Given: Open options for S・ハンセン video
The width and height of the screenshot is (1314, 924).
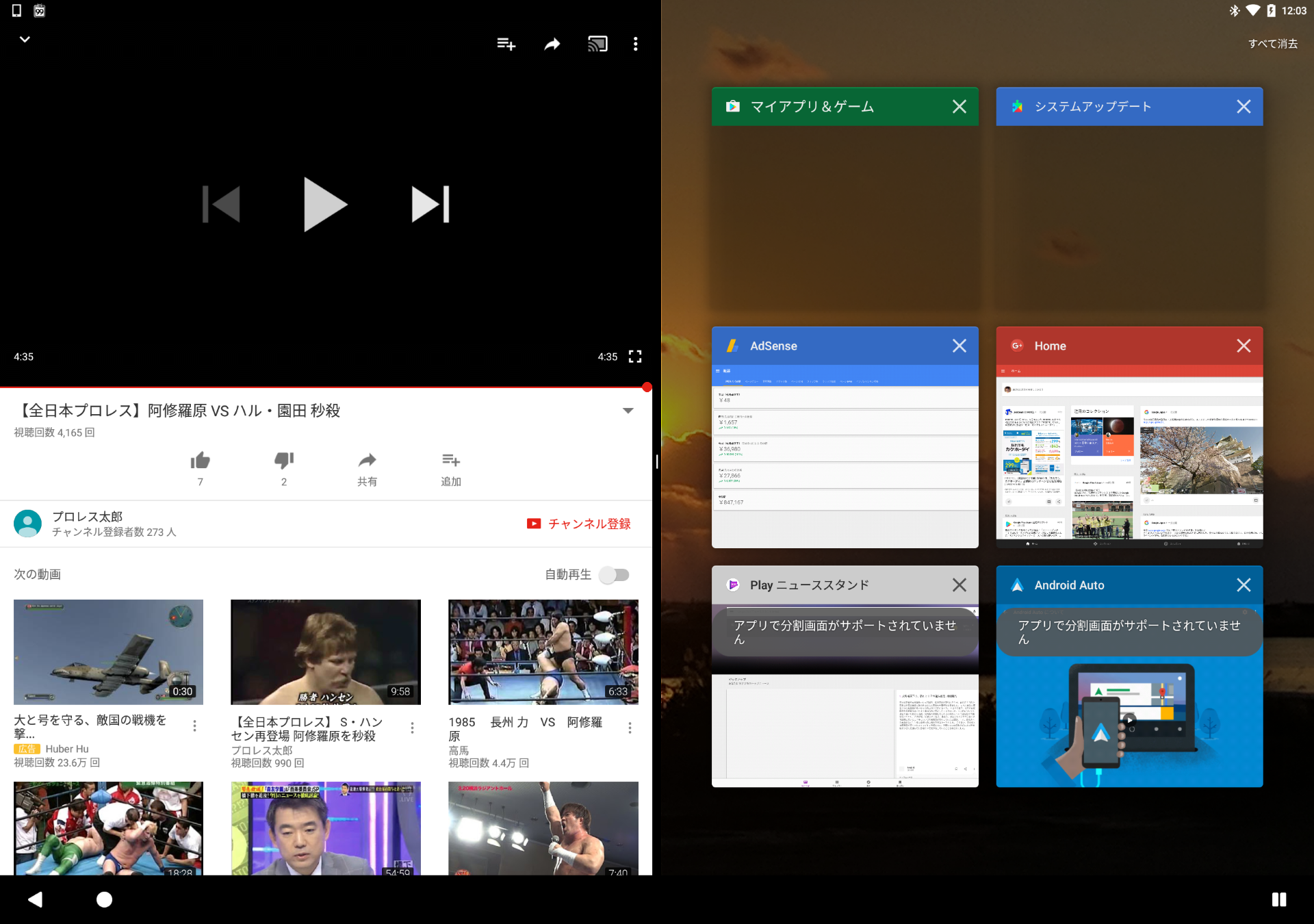Looking at the screenshot, I should [x=412, y=728].
